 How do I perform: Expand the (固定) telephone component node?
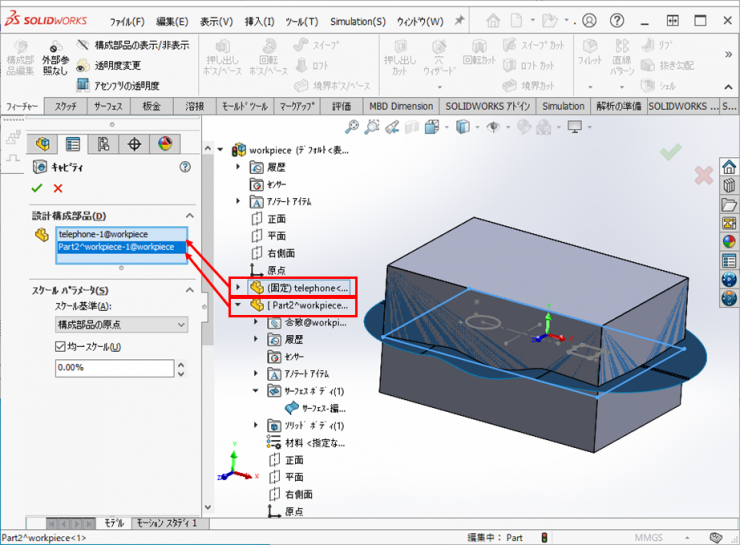click(237, 287)
